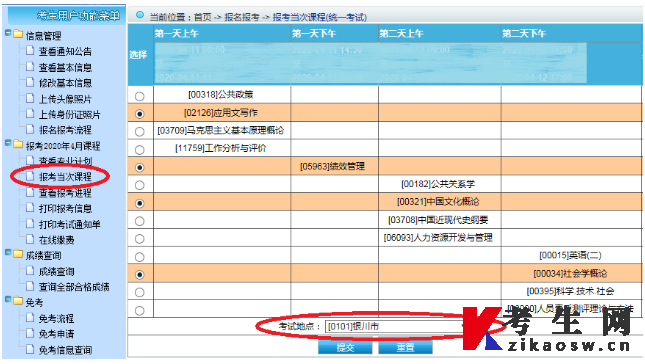Select radio for [05963]绩效管理
The width and height of the screenshot is (645, 364).
(140, 167)
